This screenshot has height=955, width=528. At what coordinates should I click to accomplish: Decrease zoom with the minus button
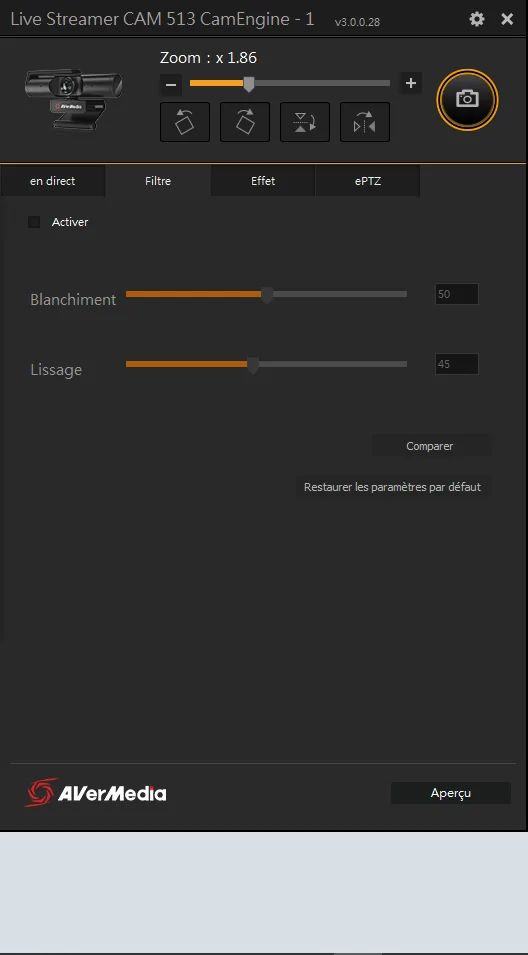pos(171,84)
